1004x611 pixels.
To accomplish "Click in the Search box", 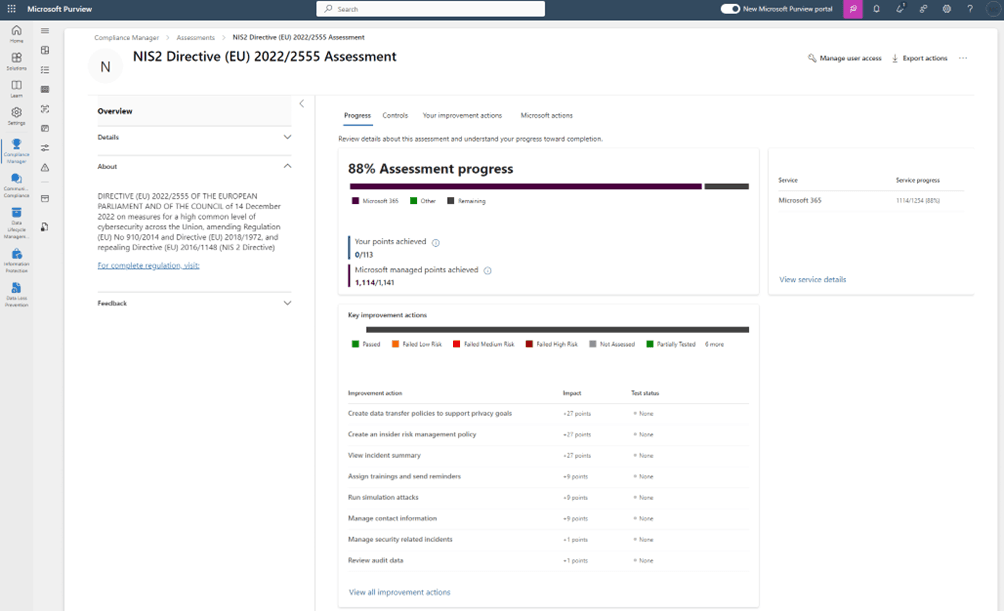I will (x=430, y=9).
